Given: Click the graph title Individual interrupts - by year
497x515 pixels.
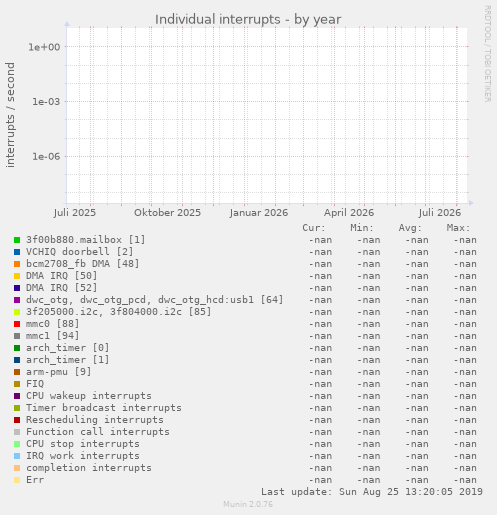Looking at the screenshot, I should click(248, 19).
